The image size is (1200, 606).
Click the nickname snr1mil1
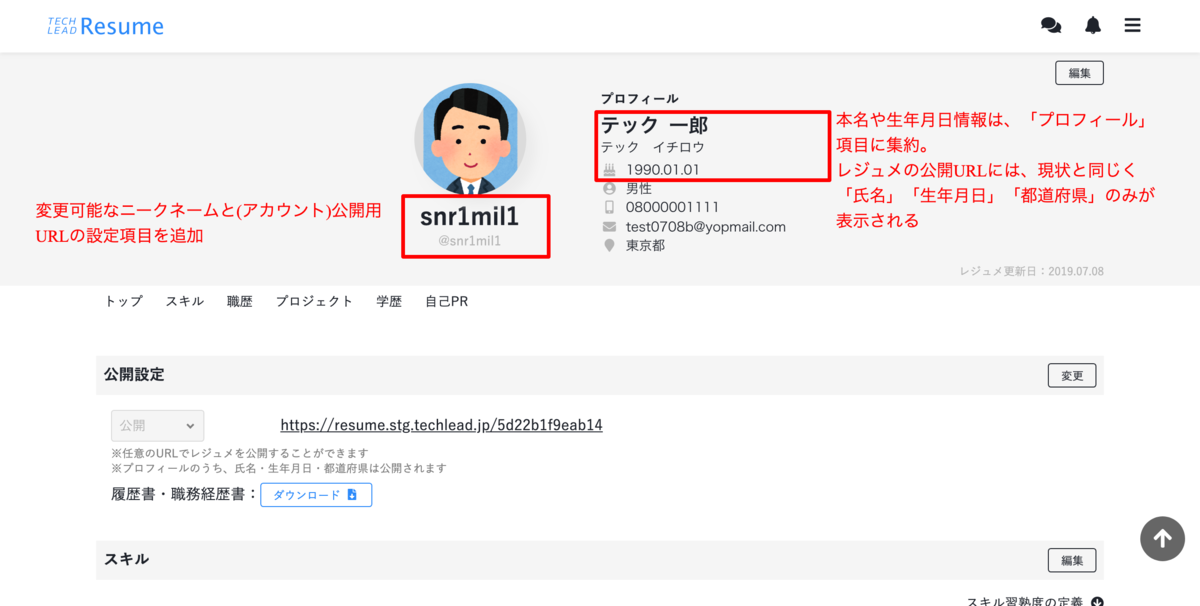click(x=469, y=216)
